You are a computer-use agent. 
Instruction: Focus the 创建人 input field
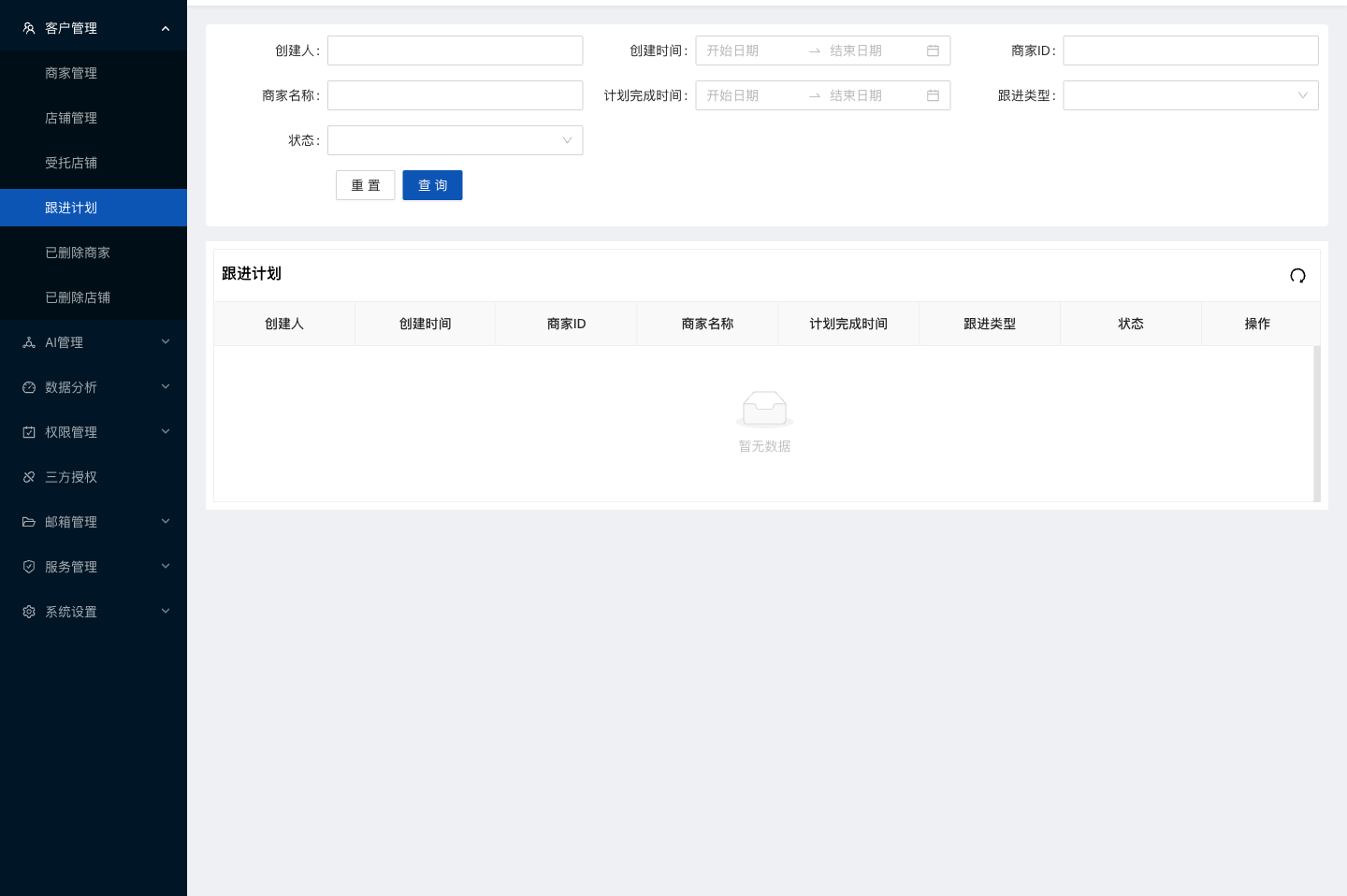(x=456, y=51)
